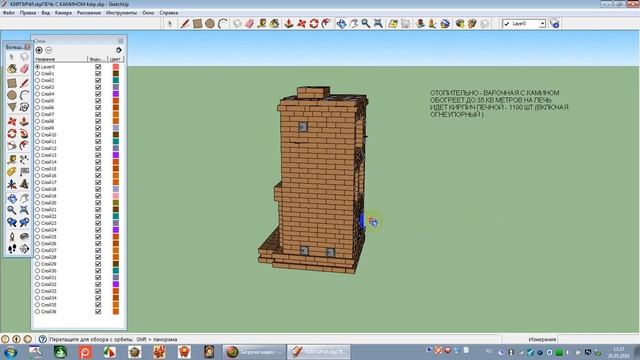The width and height of the screenshot is (640, 360).
Task: Delete layer with the minus button
Action: click(x=49, y=50)
